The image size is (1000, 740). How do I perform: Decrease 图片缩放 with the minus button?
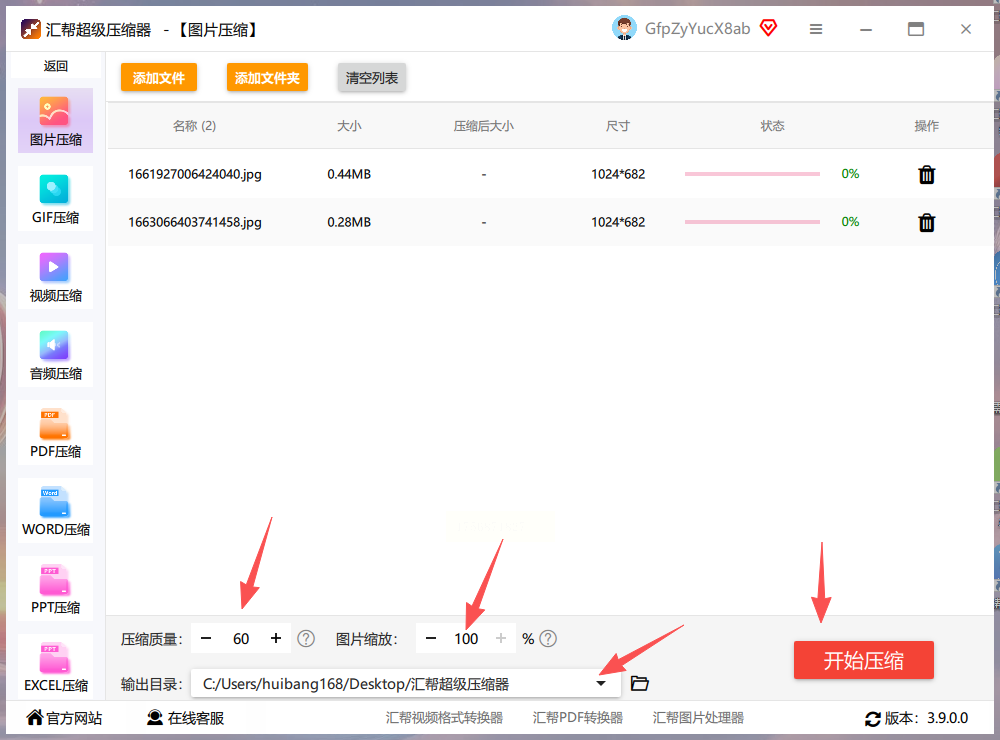coord(431,639)
